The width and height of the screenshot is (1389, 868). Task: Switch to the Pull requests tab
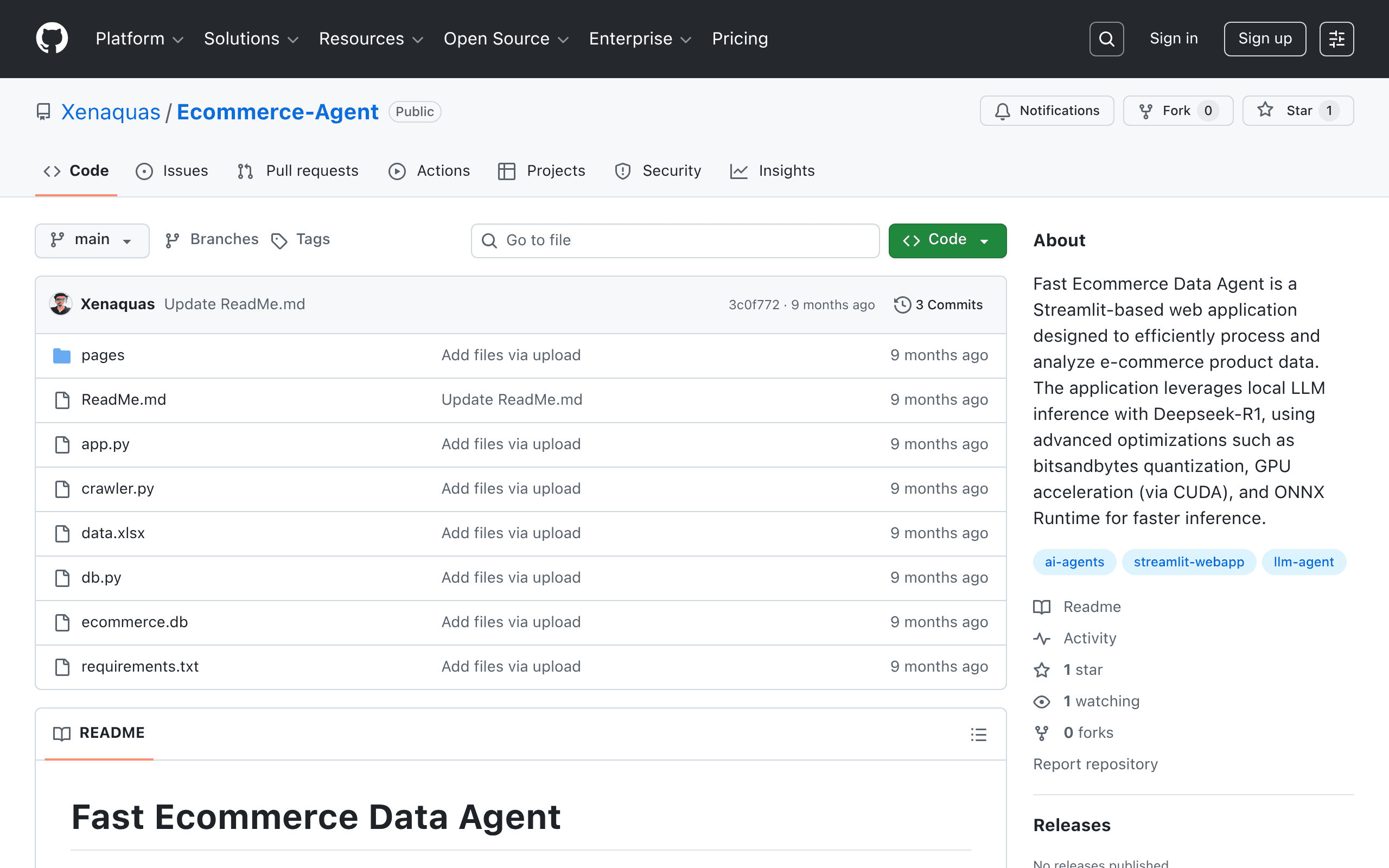coord(298,170)
